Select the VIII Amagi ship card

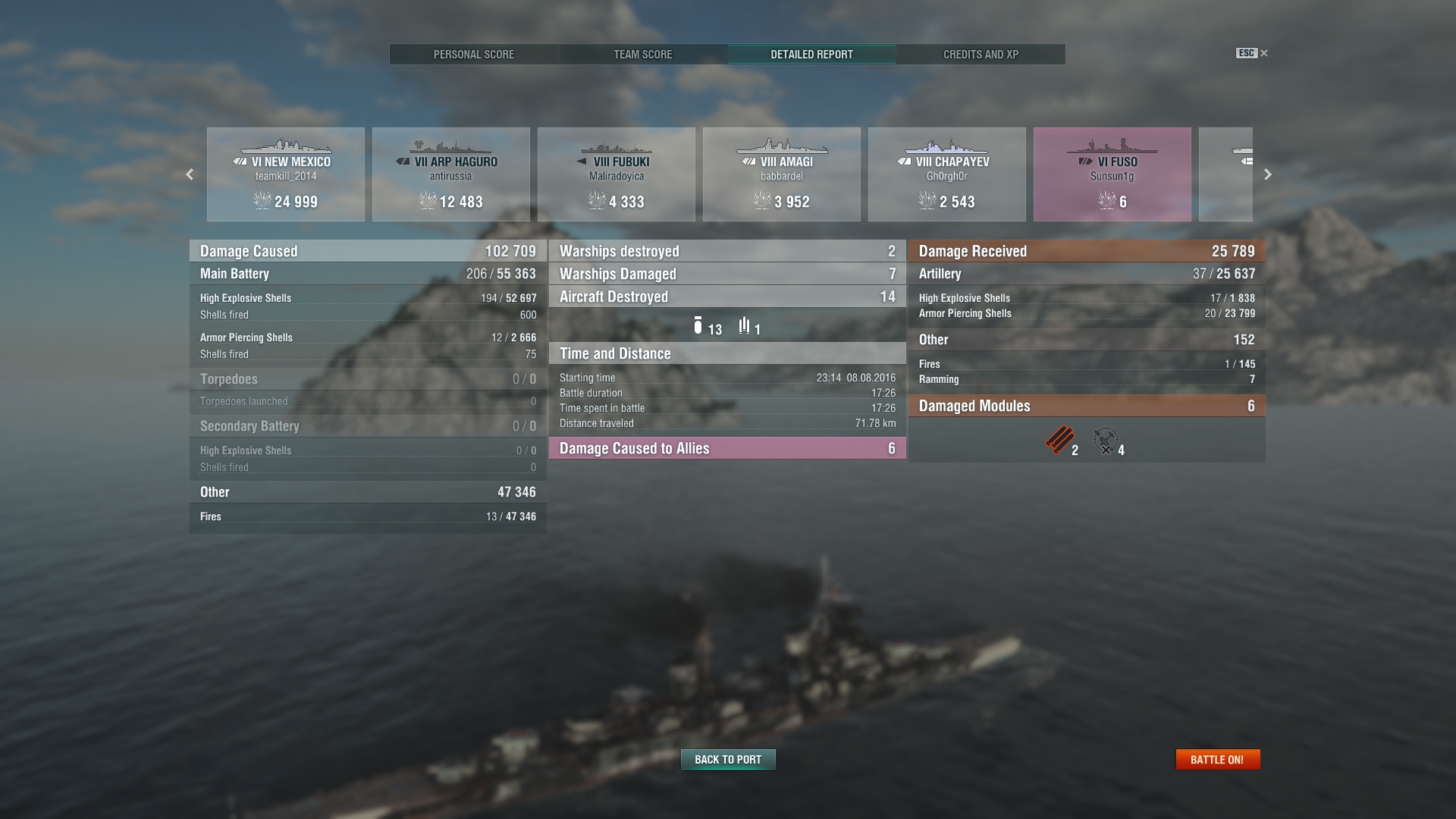pos(782,174)
